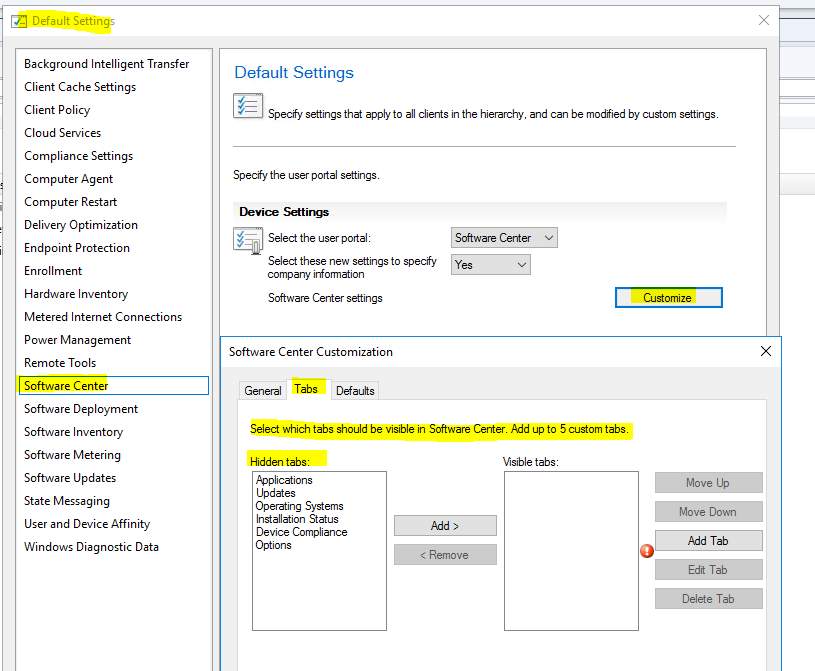The height and width of the screenshot is (671, 815).
Task: Click the red error icon beside Add Tab
Action: pos(647,550)
